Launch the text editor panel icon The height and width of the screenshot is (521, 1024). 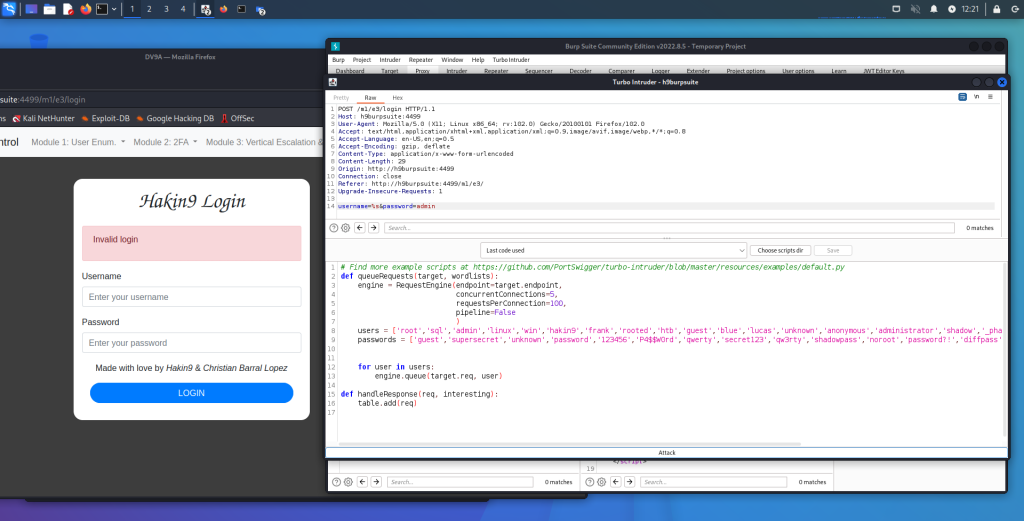(x=68, y=9)
